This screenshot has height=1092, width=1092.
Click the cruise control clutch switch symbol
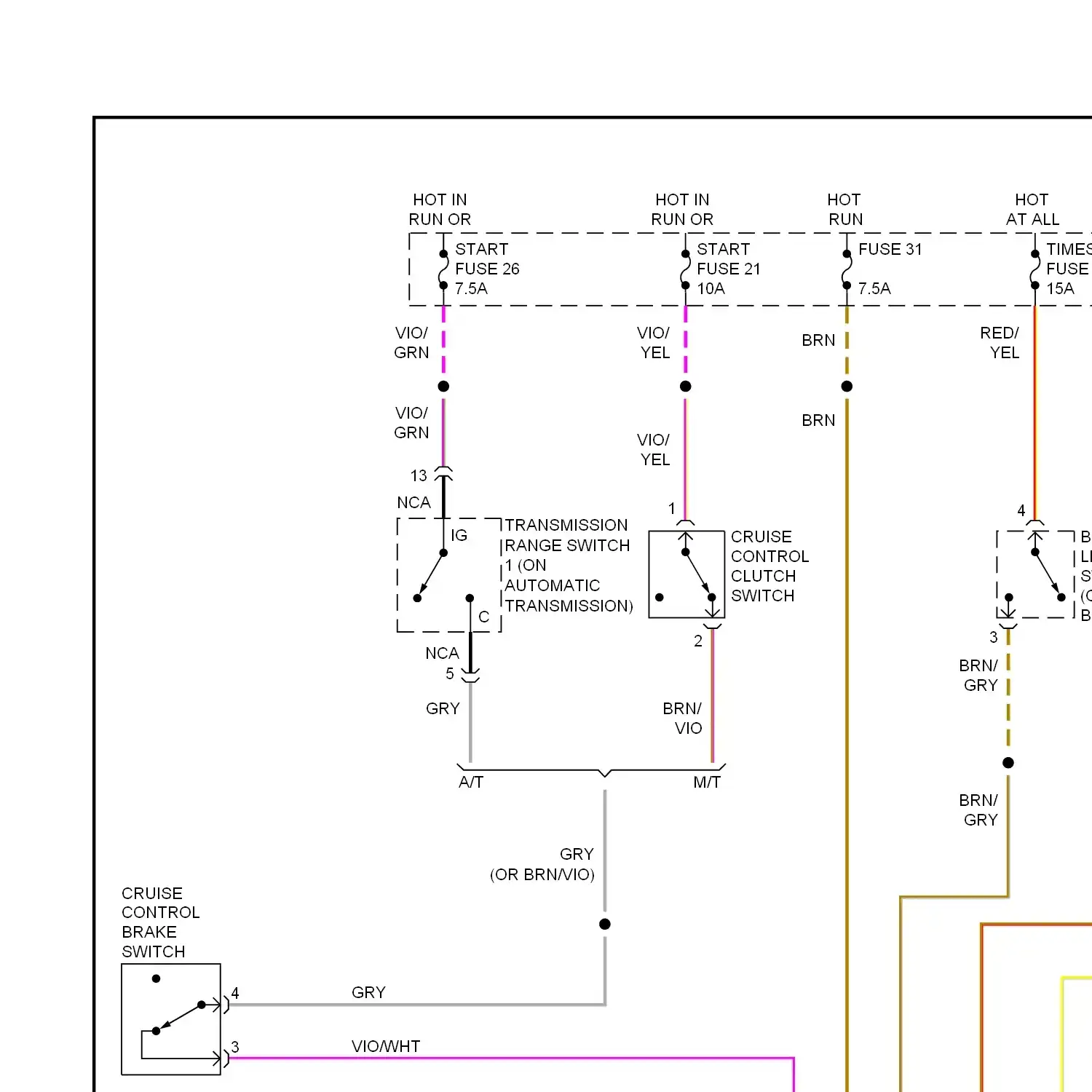687,574
